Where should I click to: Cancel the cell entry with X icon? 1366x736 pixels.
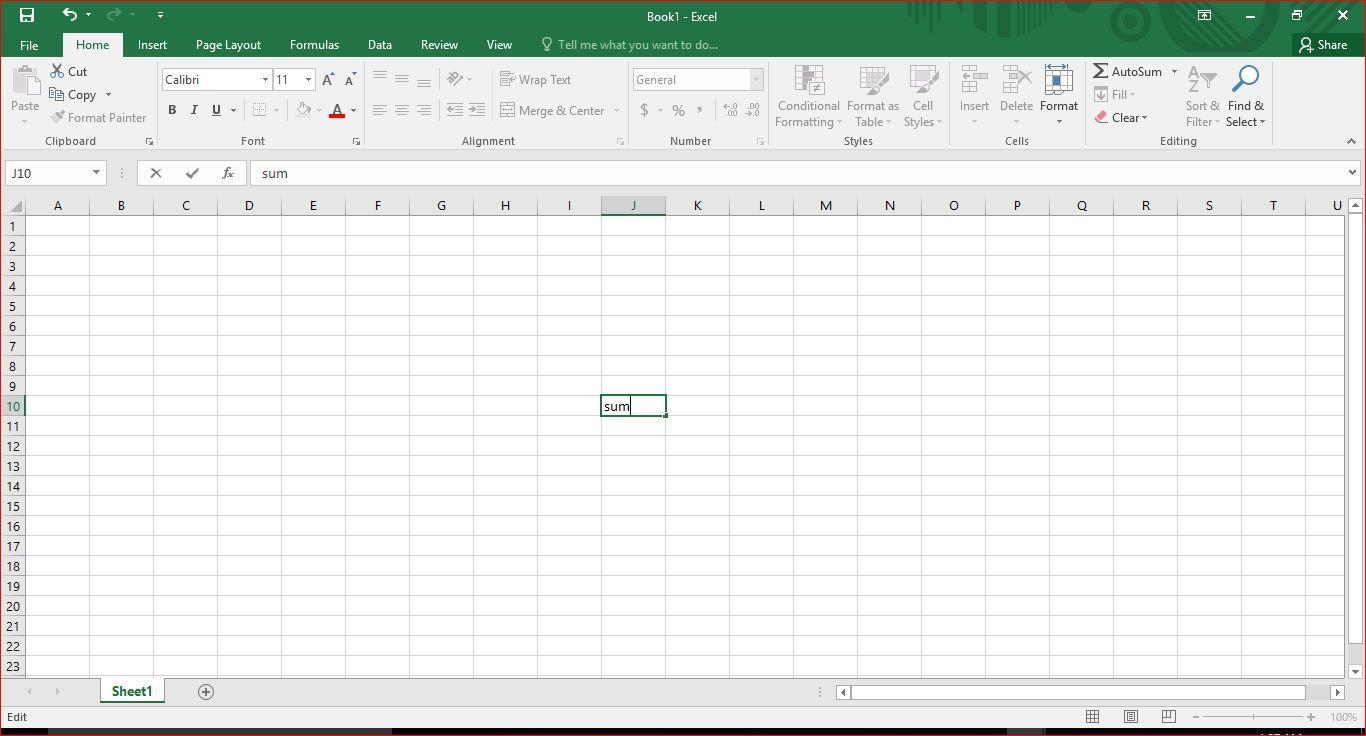[x=156, y=173]
